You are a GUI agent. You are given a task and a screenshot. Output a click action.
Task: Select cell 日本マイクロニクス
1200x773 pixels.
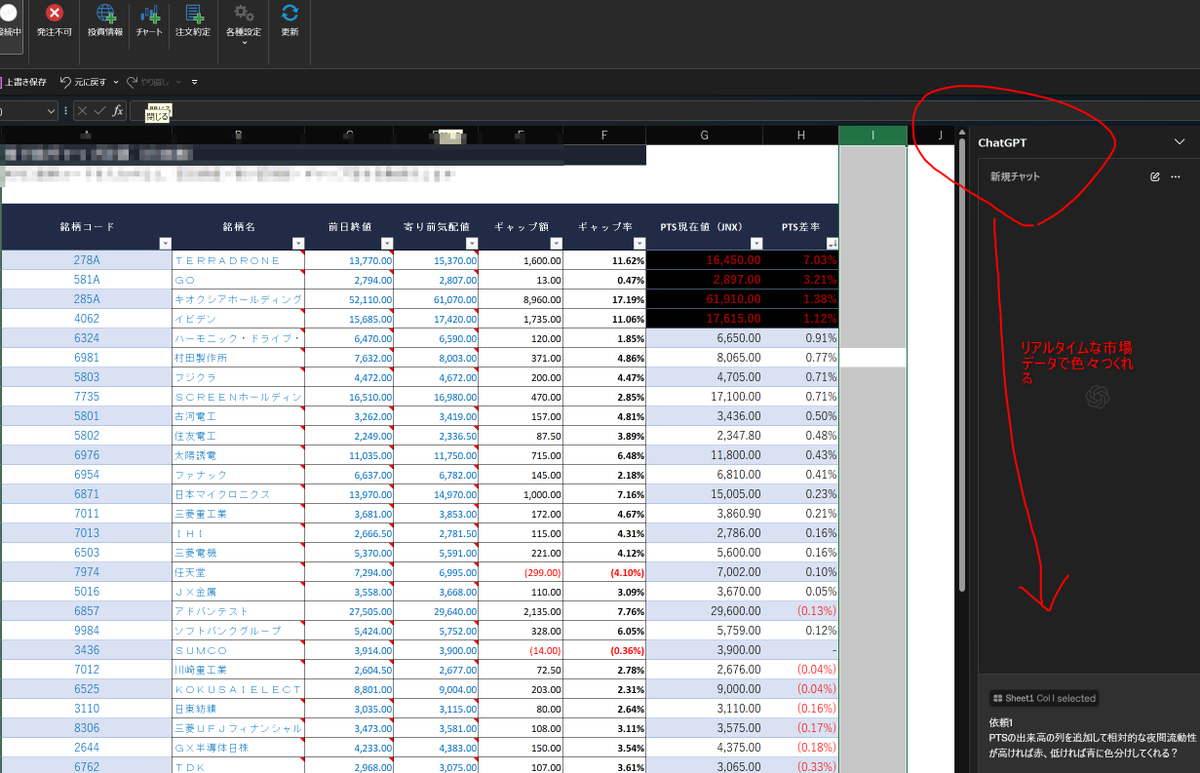[238, 494]
